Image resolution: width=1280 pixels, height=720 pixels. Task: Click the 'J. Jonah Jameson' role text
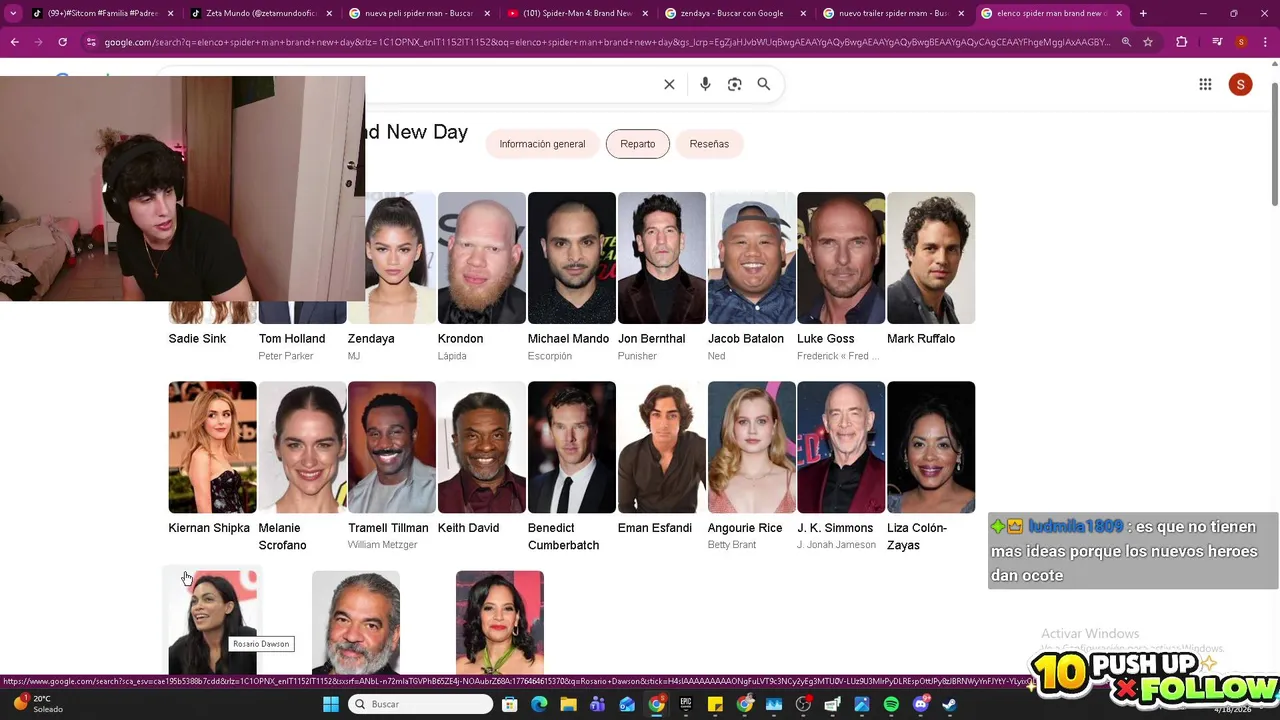tap(836, 545)
